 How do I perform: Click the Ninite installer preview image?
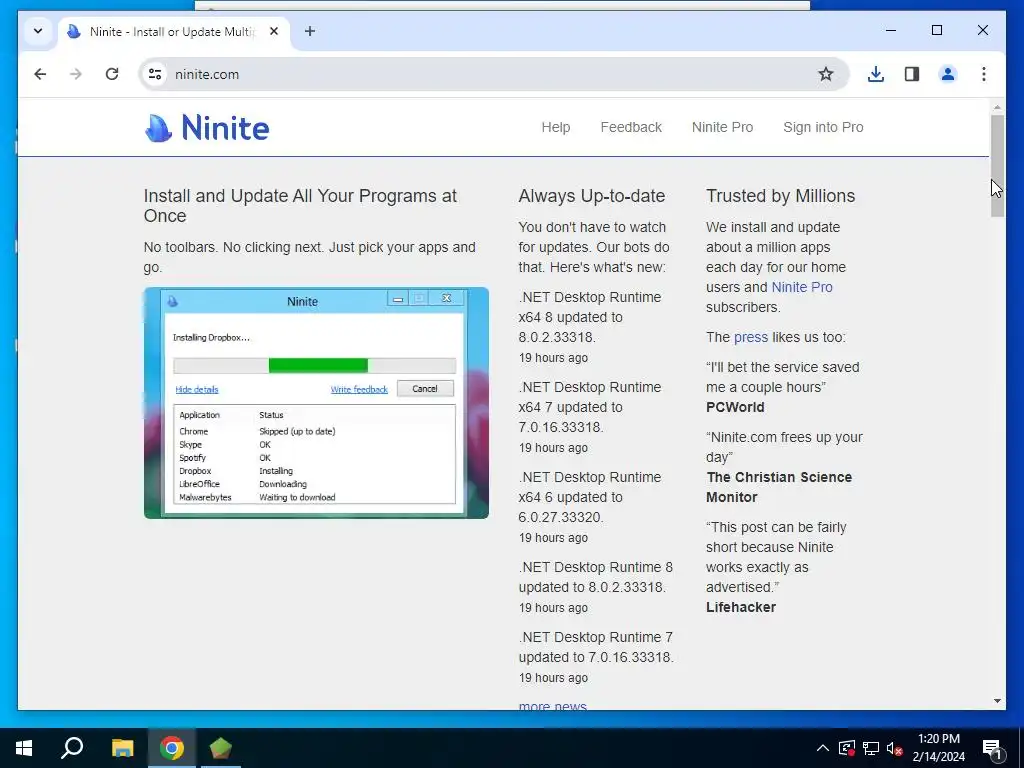pos(316,402)
